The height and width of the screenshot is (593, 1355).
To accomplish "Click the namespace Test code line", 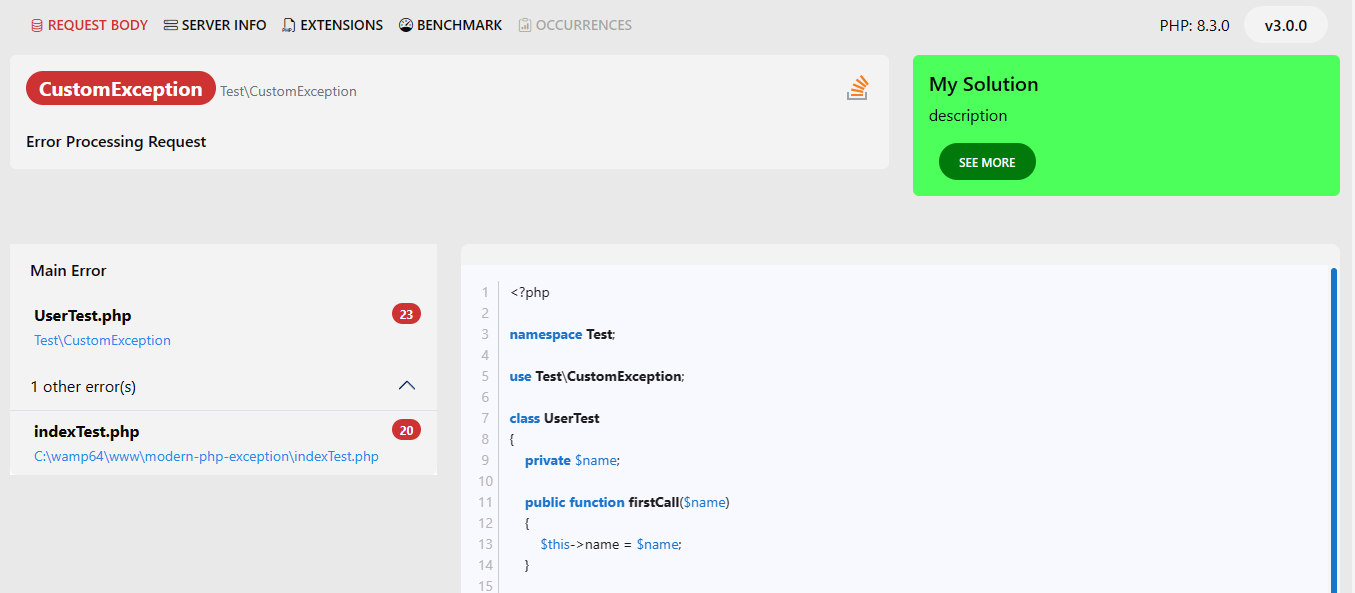I will click(563, 334).
